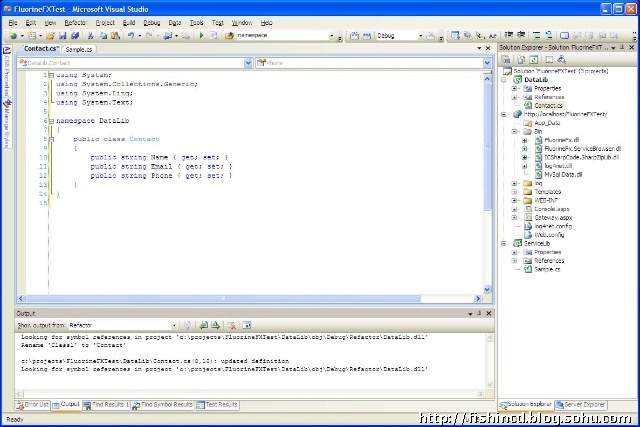Click the New Project toolbar icon
This screenshot has width=640, height=427.
pos(13,36)
